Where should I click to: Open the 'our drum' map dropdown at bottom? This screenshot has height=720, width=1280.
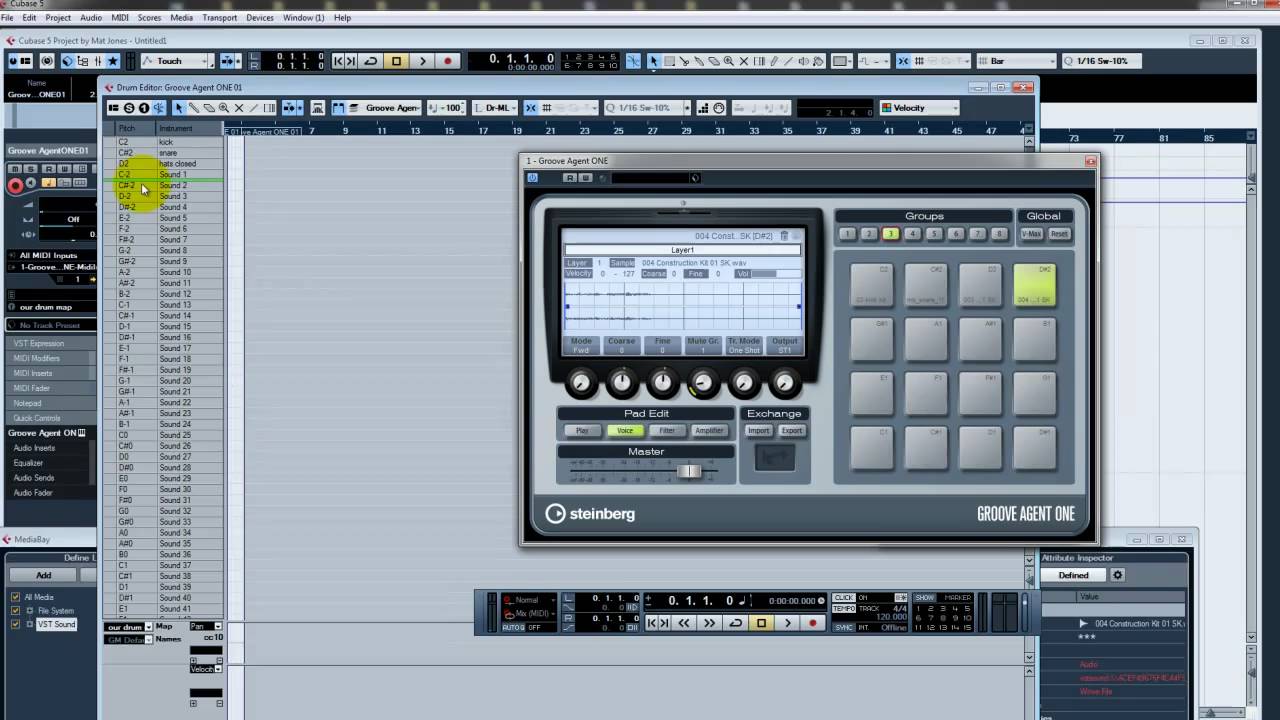pyautogui.click(x=128, y=627)
